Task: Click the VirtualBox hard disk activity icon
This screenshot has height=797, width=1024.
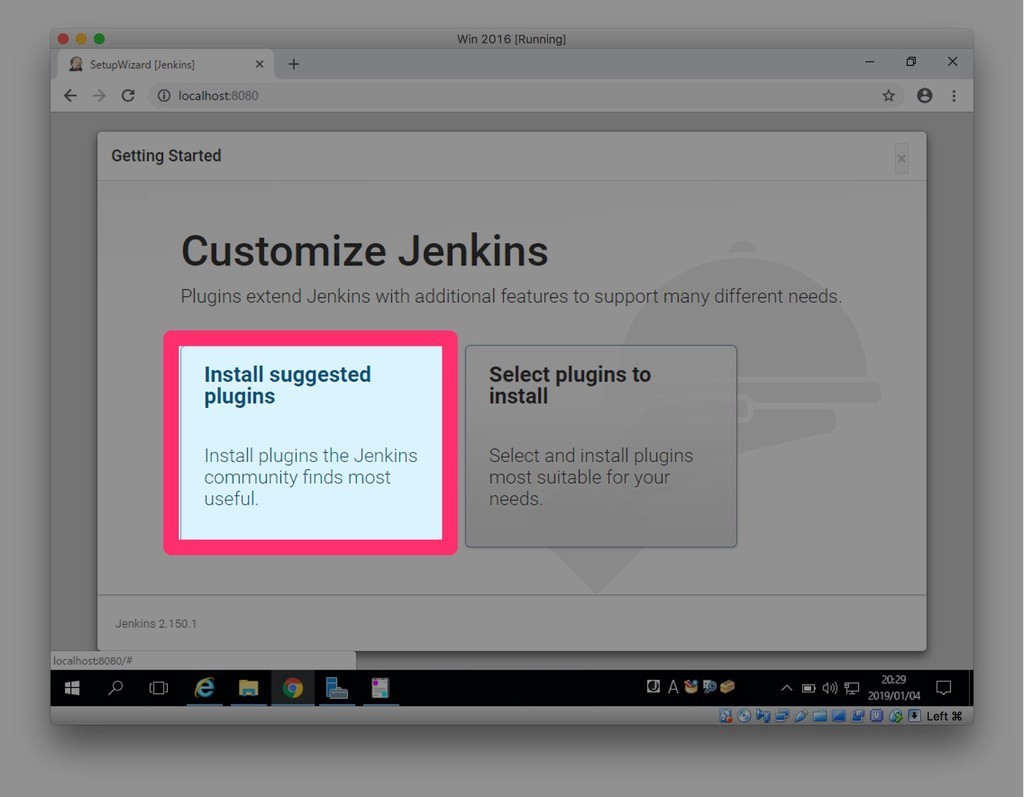Action: pyautogui.click(x=726, y=716)
